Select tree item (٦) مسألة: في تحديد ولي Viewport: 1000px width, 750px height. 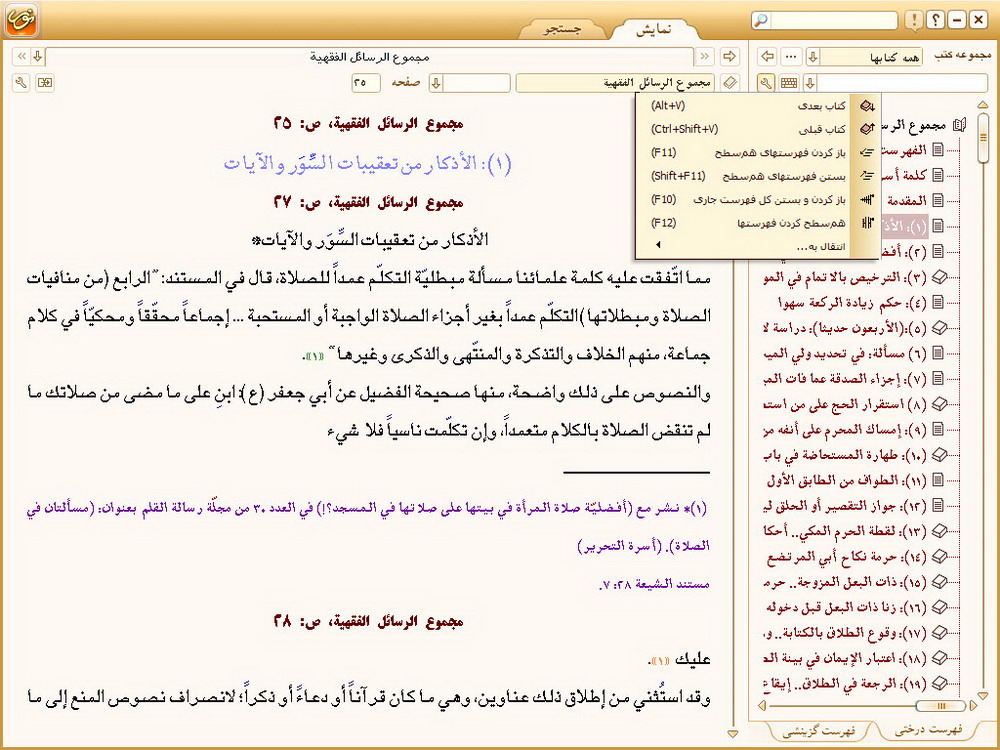tap(845, 353)
